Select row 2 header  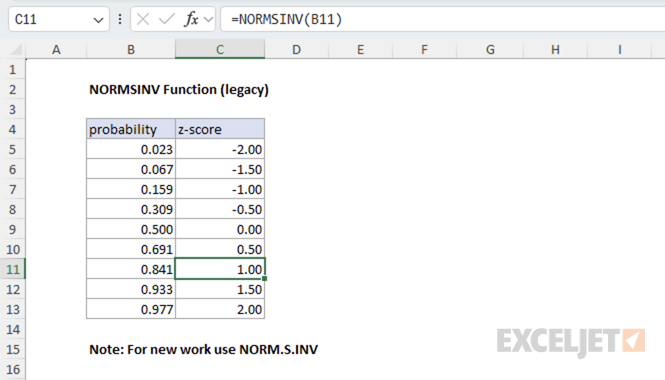click(x=13, y=89)
